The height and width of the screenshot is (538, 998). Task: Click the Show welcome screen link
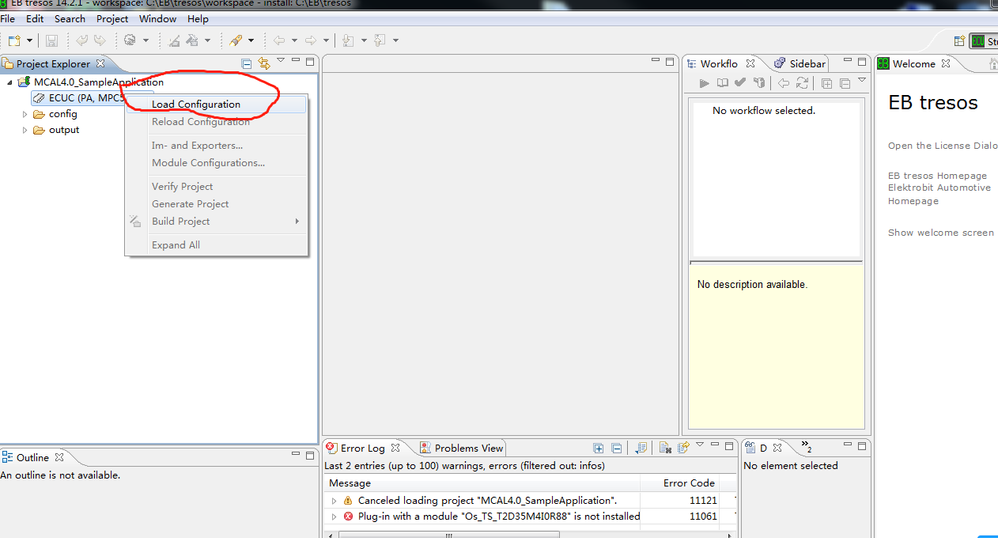click(x=941, y=233)
